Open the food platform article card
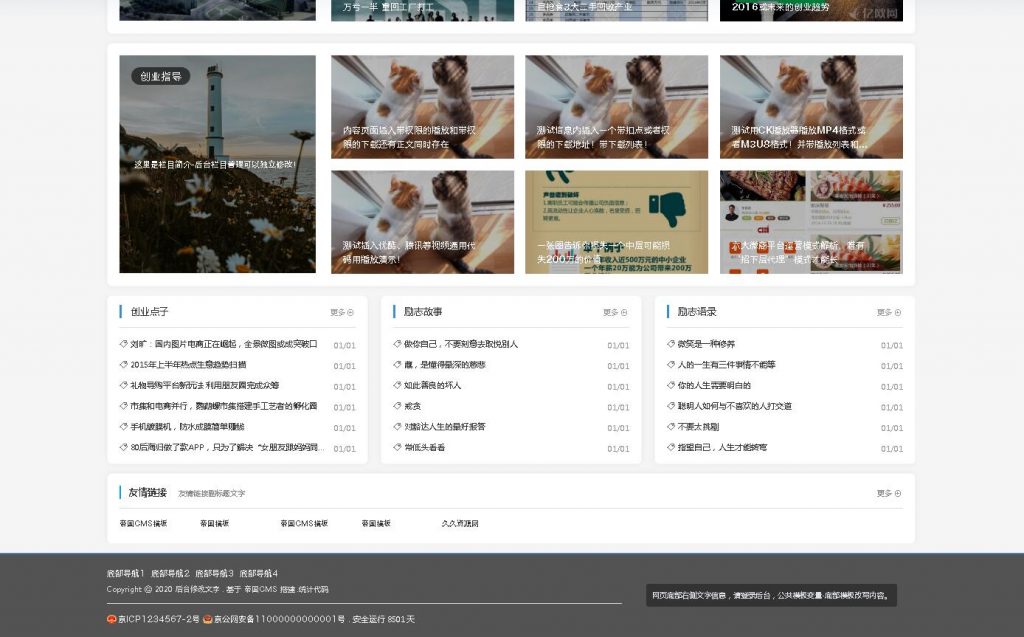 coord(811,222)
